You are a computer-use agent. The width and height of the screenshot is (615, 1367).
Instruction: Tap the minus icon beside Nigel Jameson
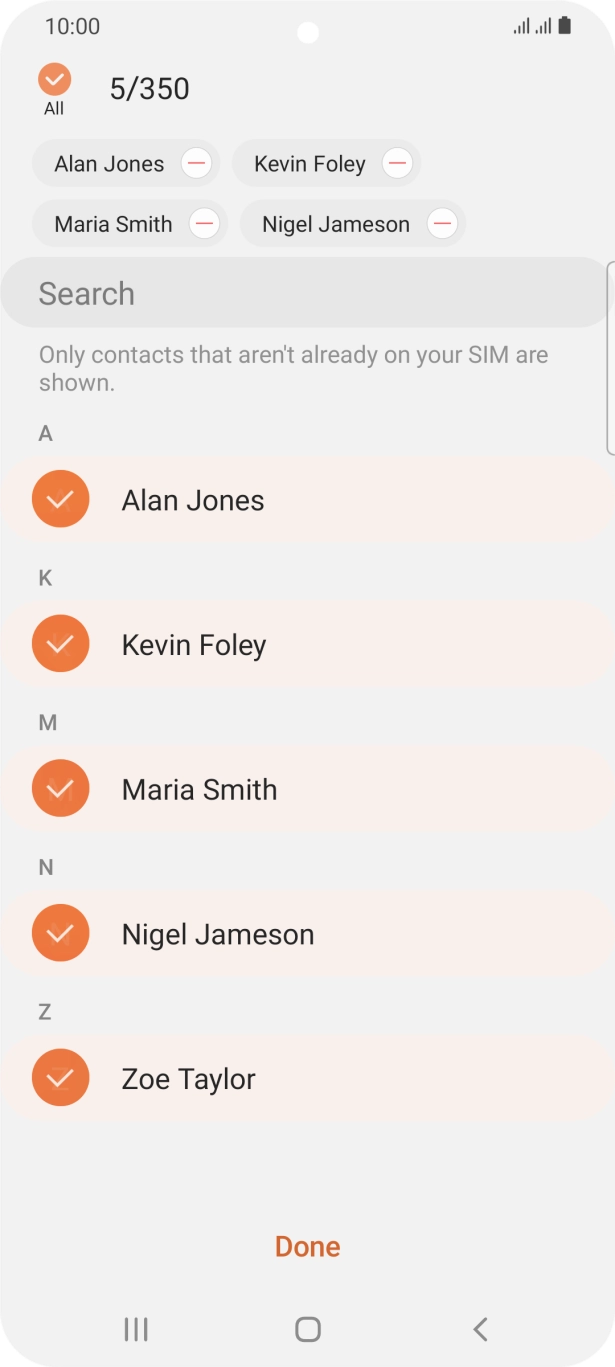(x=442, y=224)
